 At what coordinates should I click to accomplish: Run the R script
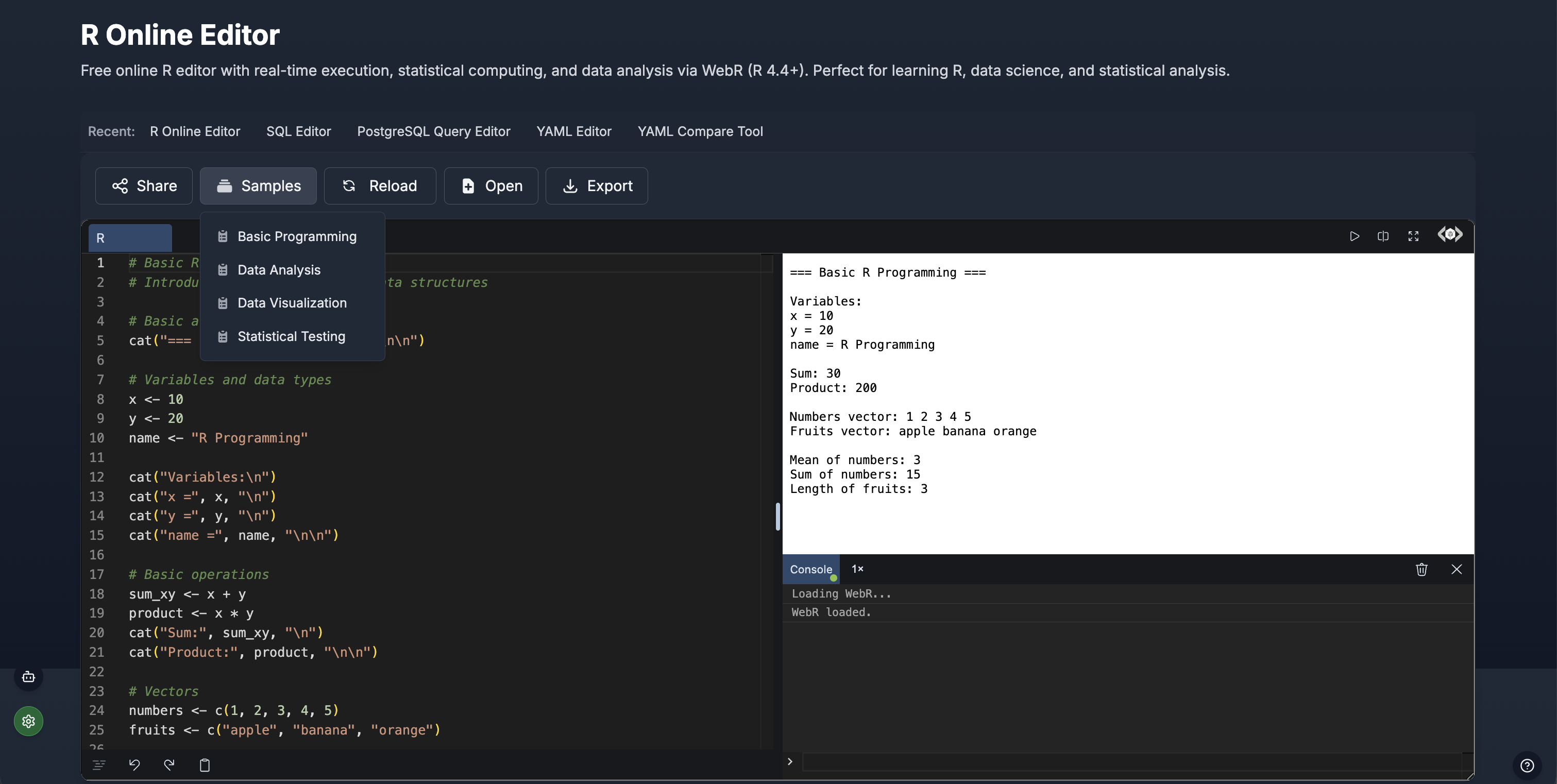coord(1355,236)
